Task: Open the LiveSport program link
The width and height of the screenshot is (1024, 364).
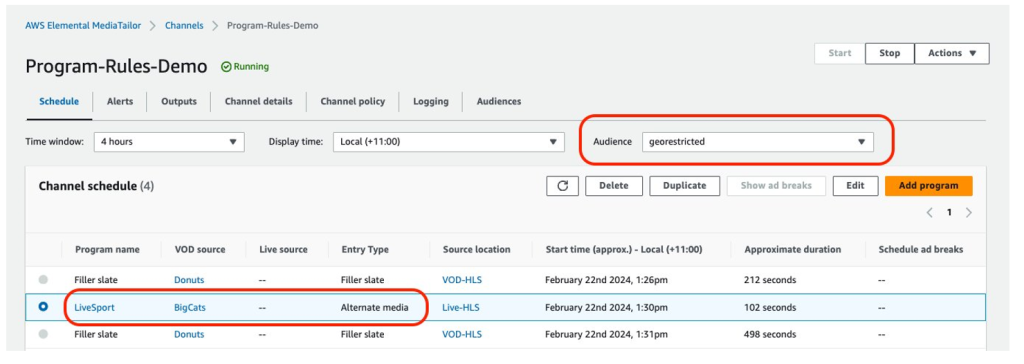Action: [x=95, y=307]
